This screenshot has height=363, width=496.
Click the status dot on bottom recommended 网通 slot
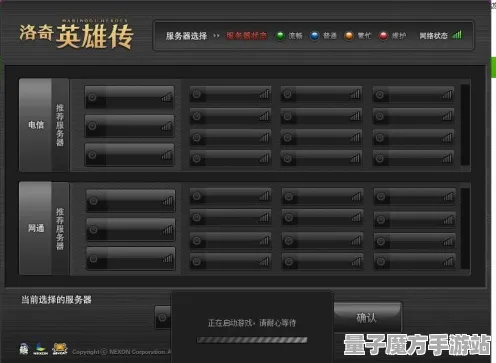[94, 258]
